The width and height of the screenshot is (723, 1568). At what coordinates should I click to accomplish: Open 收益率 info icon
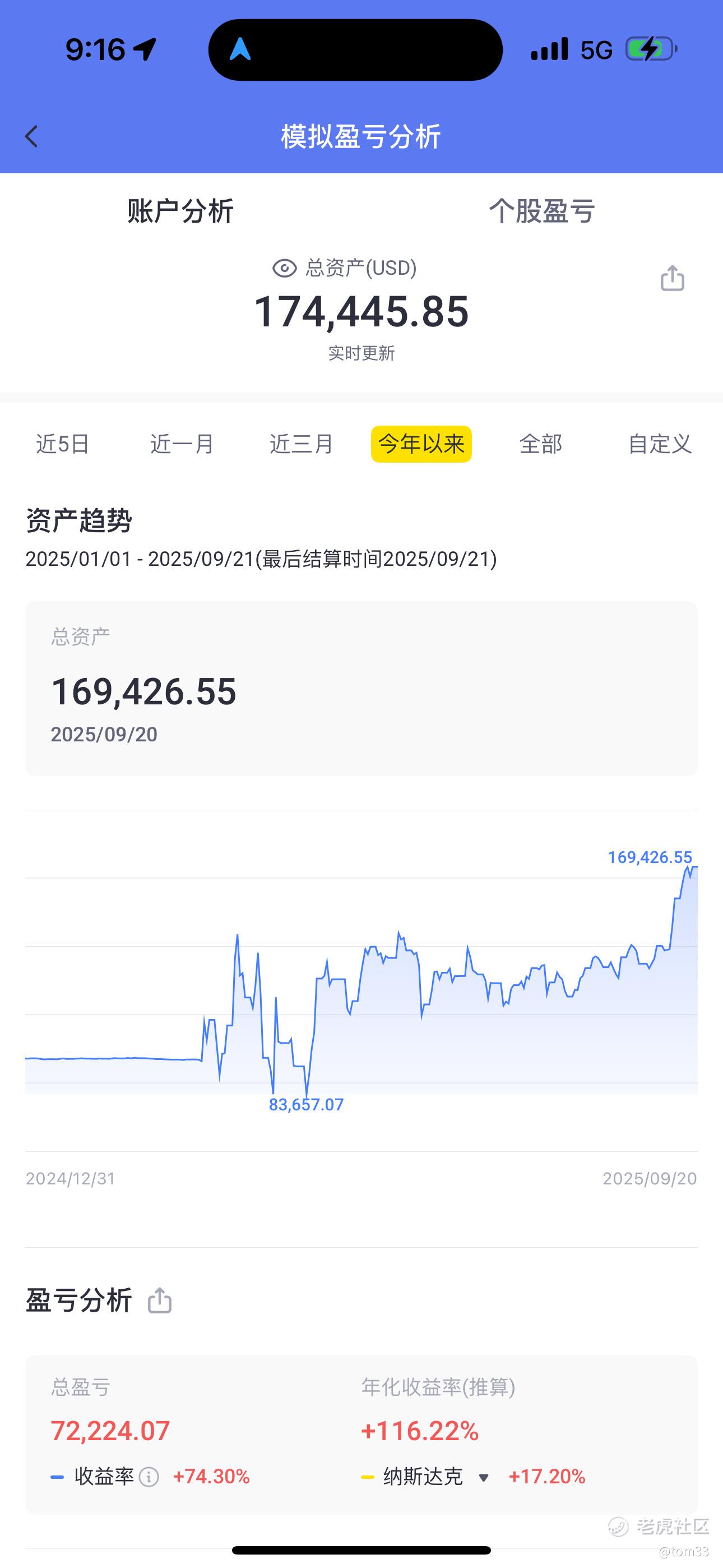tap(149, 1477)
